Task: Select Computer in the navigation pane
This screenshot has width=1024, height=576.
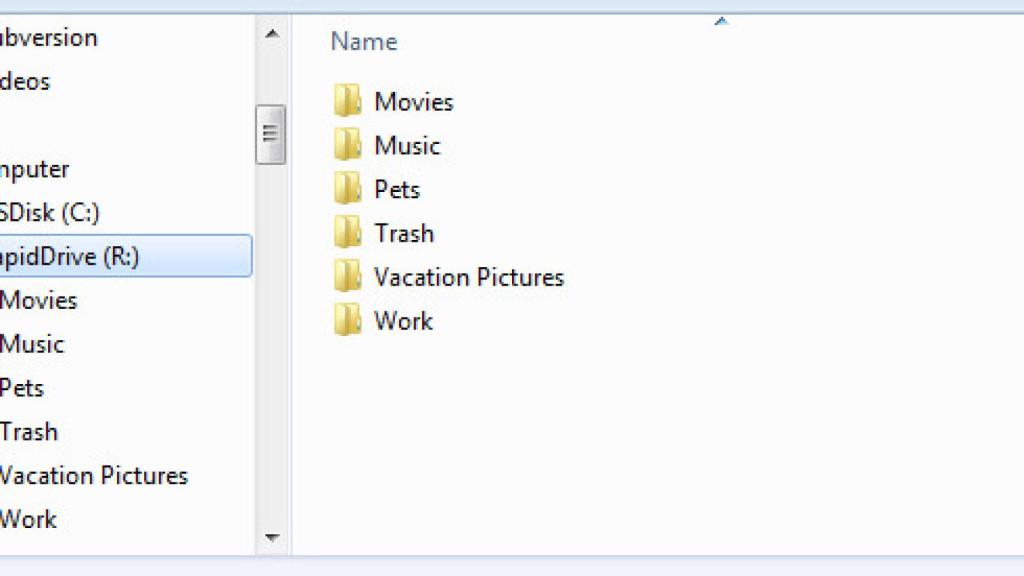Action: (34, 168)
